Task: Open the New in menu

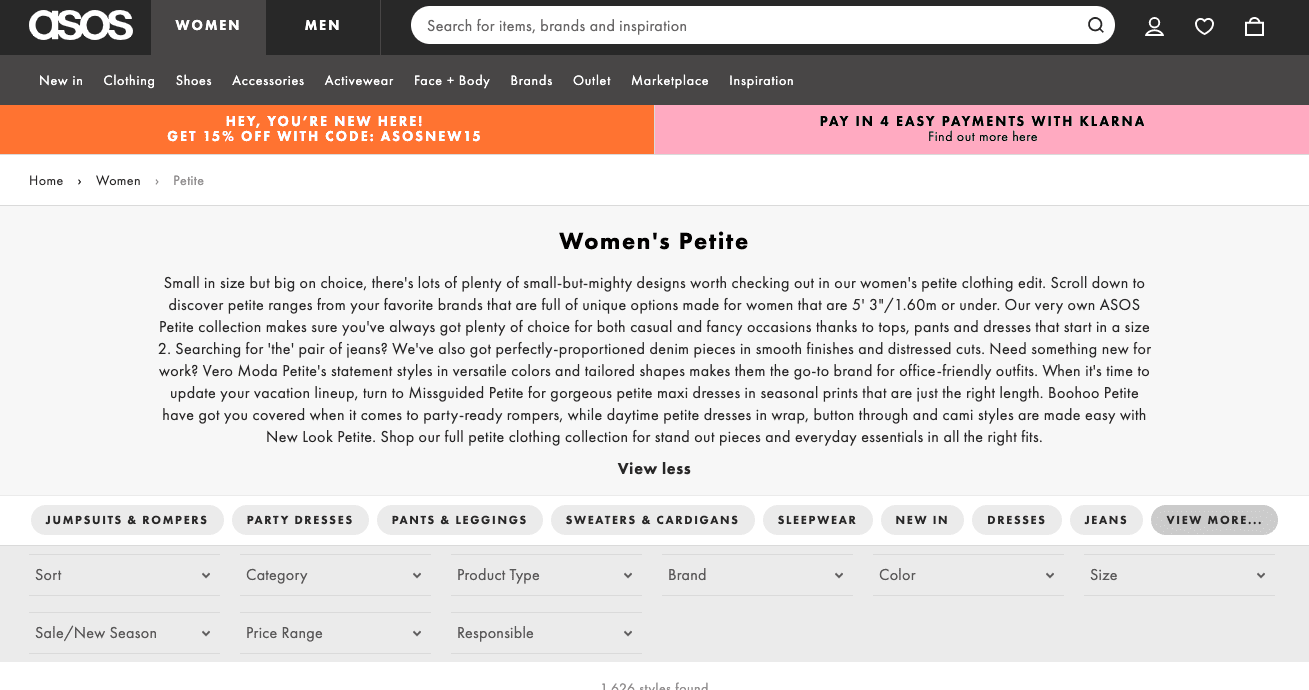Action: tap(61, 81)
